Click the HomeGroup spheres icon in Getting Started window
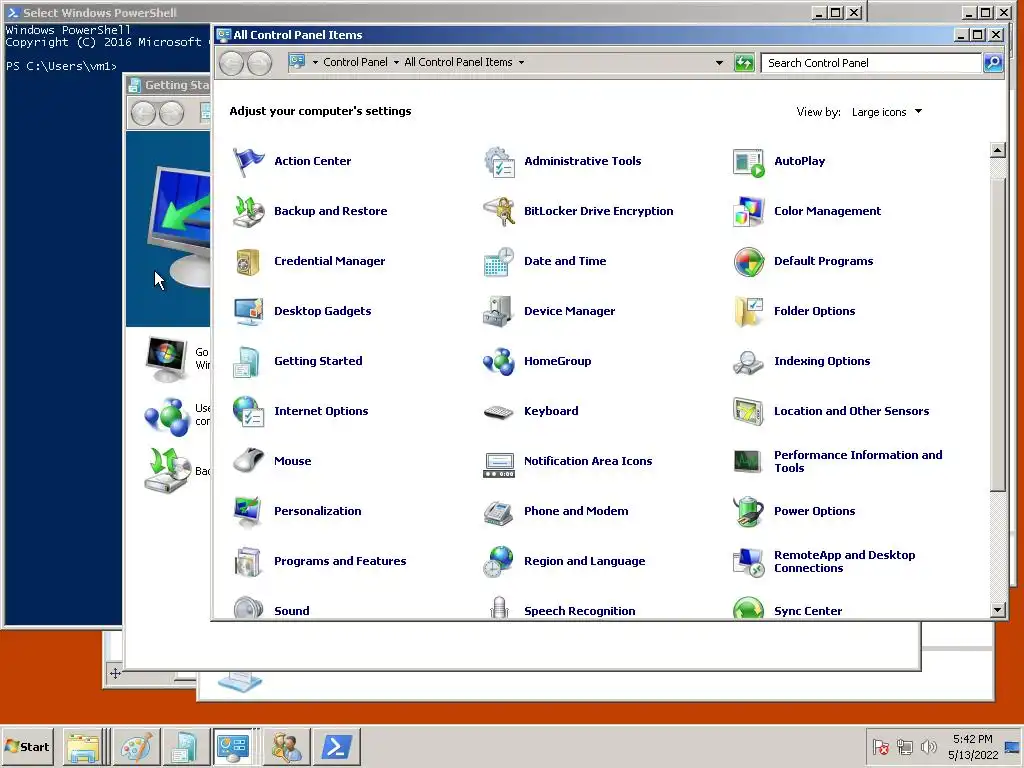Screen dimensions: 1024x768 (167, 416)
